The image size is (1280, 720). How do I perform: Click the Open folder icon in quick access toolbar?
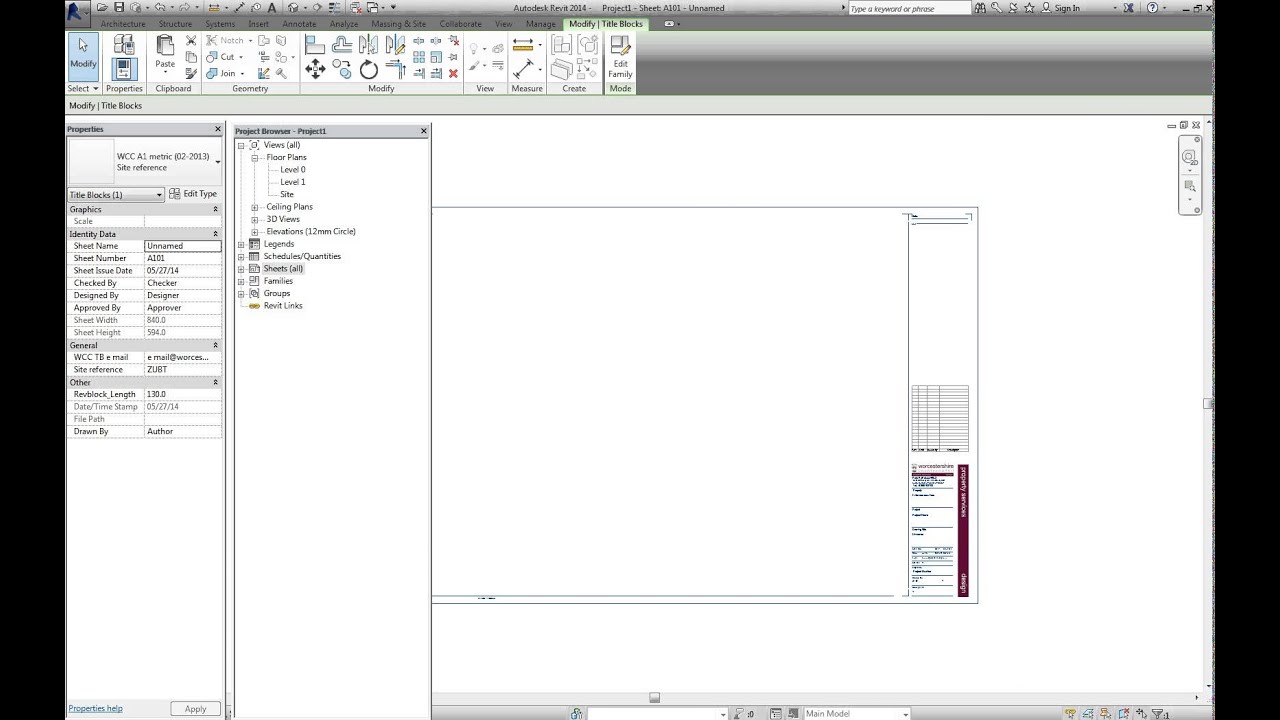[x=103, y=7]
